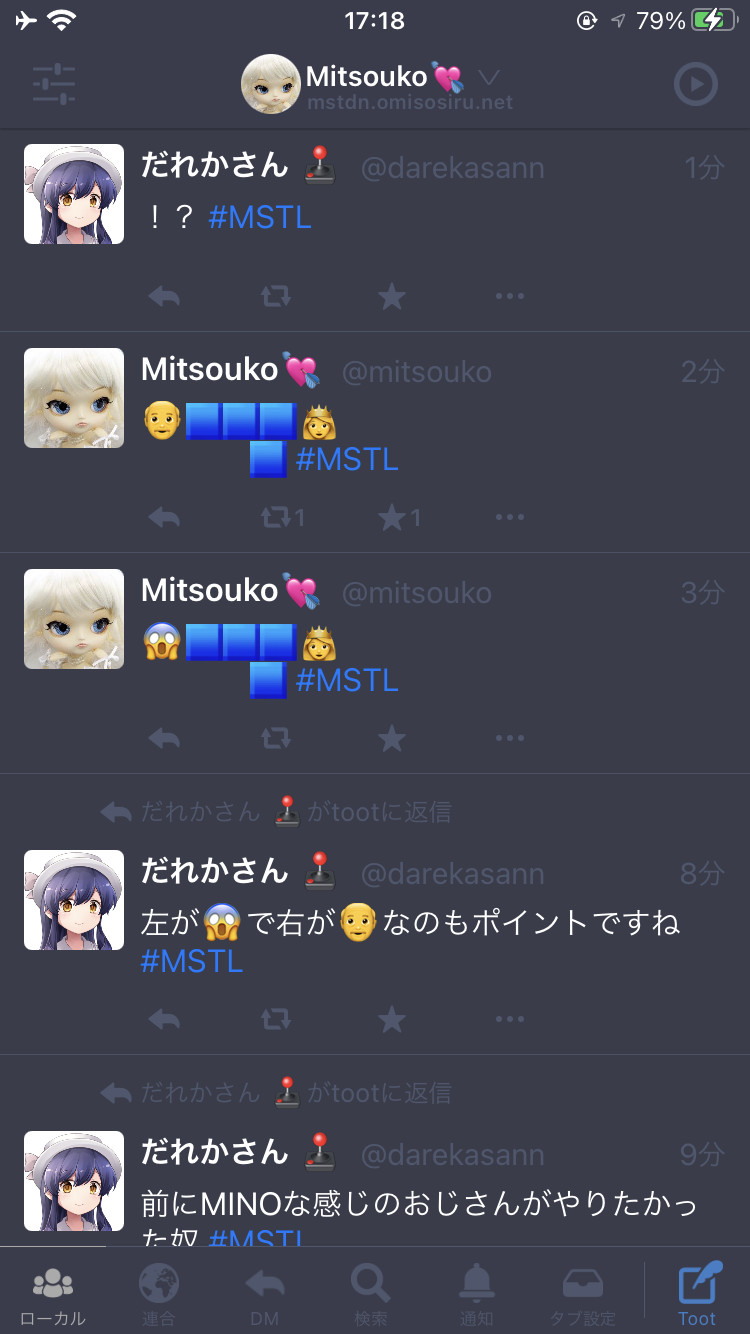This screenshot has width=750, height=1334.
Task: Switch to the ローカル tab
Action: [53, 1295]
